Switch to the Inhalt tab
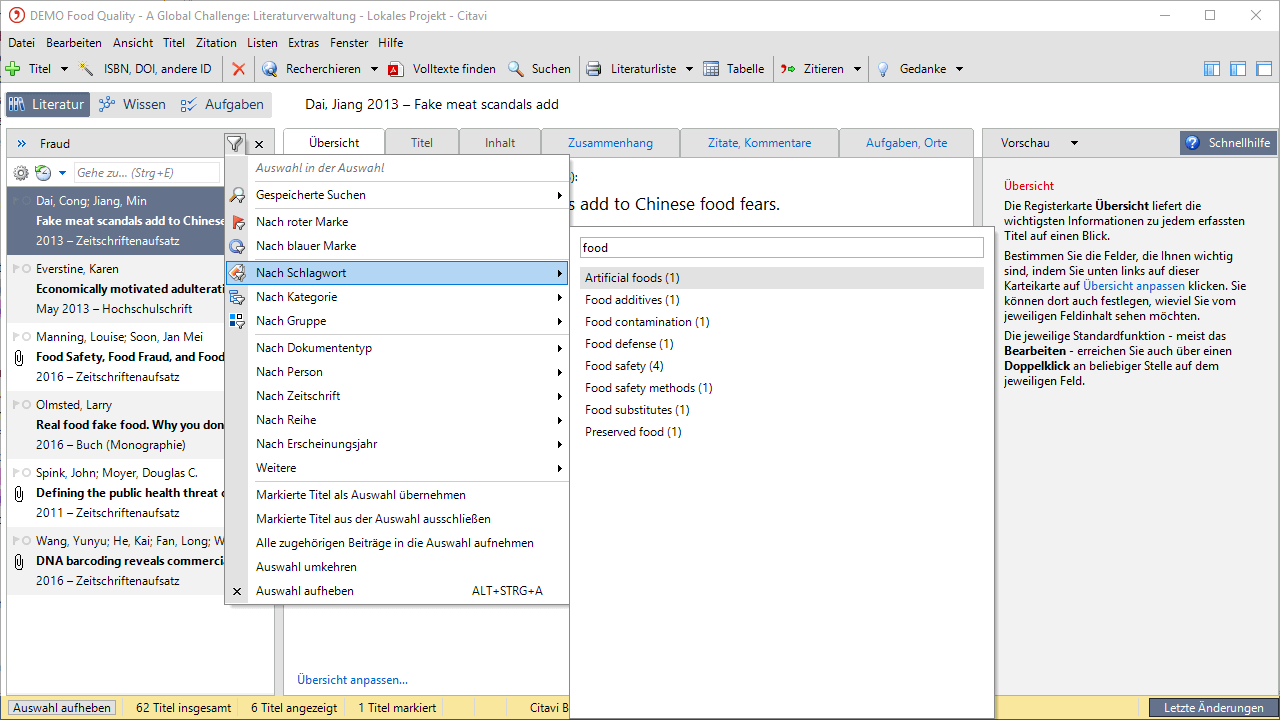1280x720 pixels. pos(500,143)
